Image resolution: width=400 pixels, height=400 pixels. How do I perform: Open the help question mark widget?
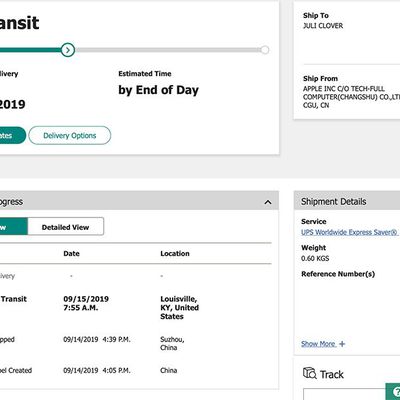click(x=393, y=392)
